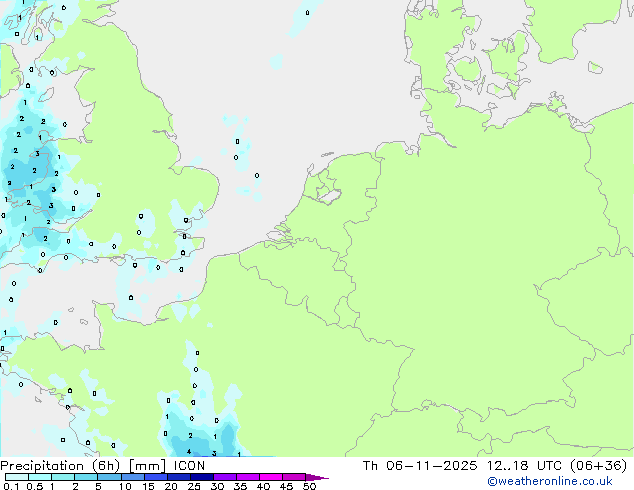This screenshot has height=490, width=634.
Task: Click the 0.5–1 mm legend color swatch
Action: tap(40, 477)
